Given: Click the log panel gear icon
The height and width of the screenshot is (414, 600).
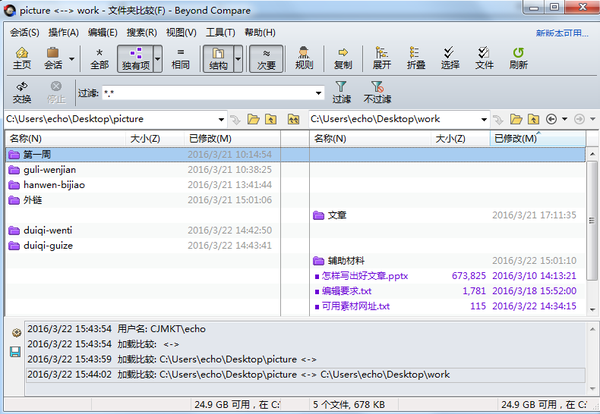Looking at the screenshot, I should [16, 333].
